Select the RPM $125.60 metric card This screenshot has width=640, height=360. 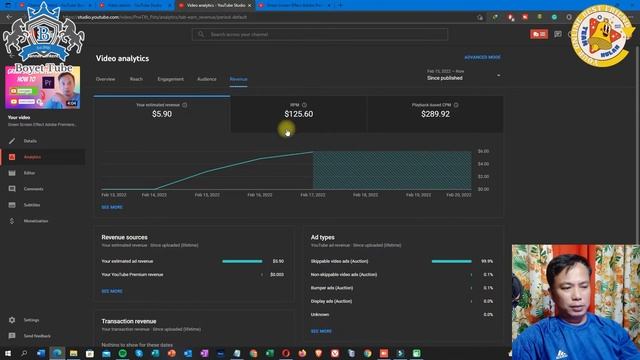pyautogui.click(x=299, y=114)
